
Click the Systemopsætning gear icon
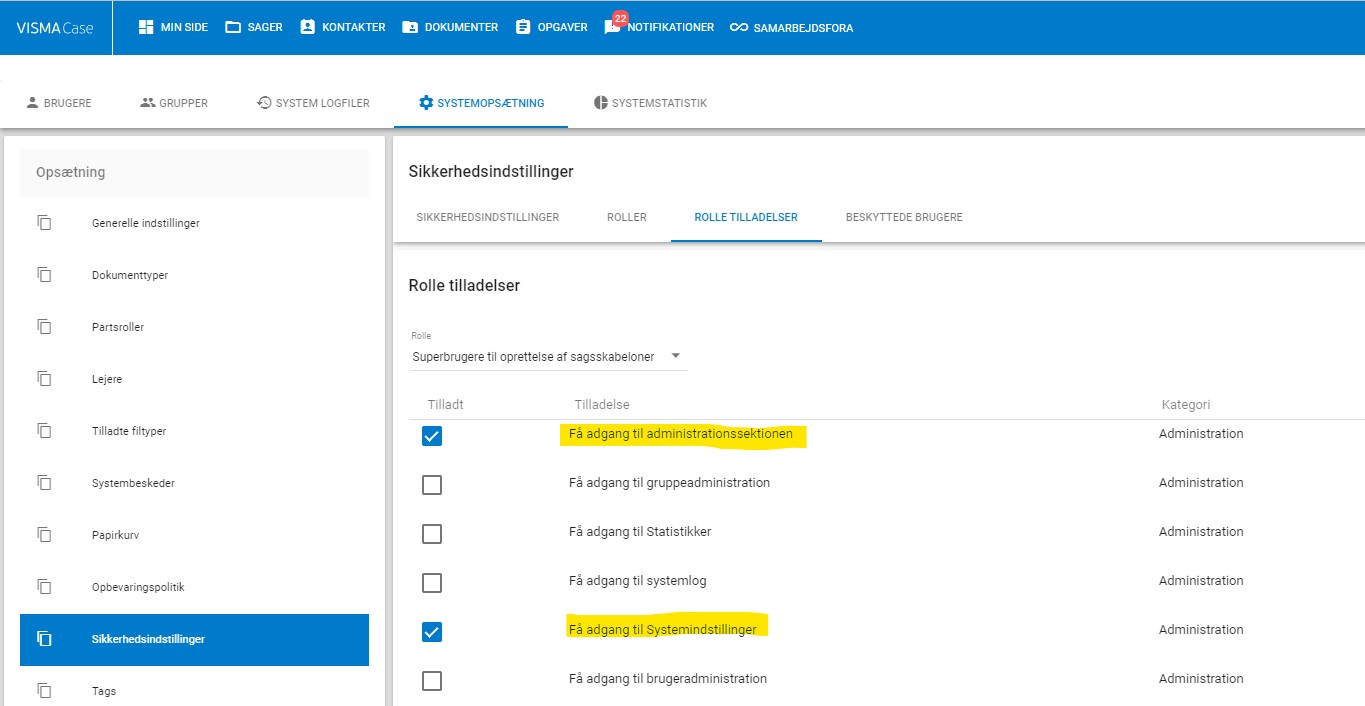coord(426,103)
